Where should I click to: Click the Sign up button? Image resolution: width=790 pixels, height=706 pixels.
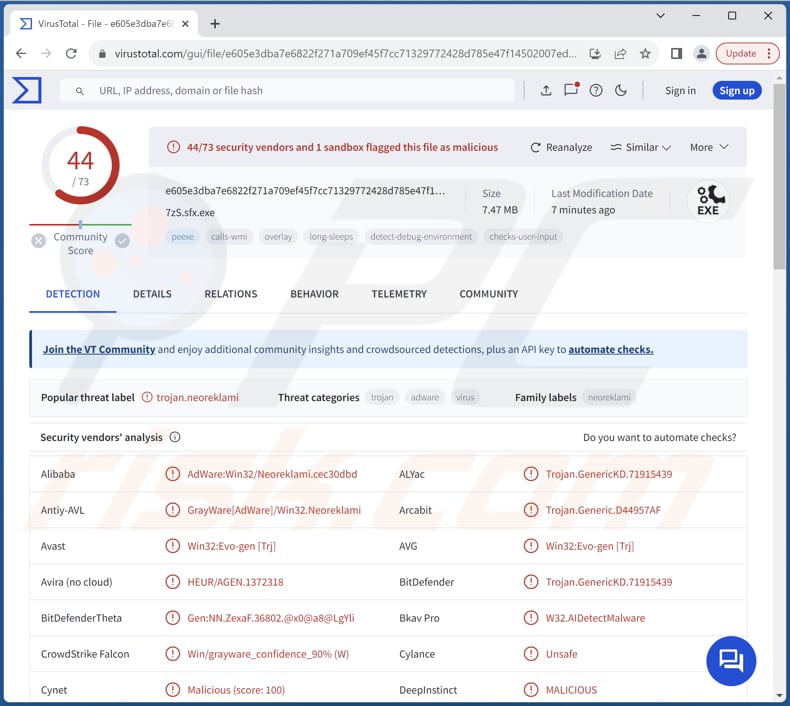pos(737,90)
